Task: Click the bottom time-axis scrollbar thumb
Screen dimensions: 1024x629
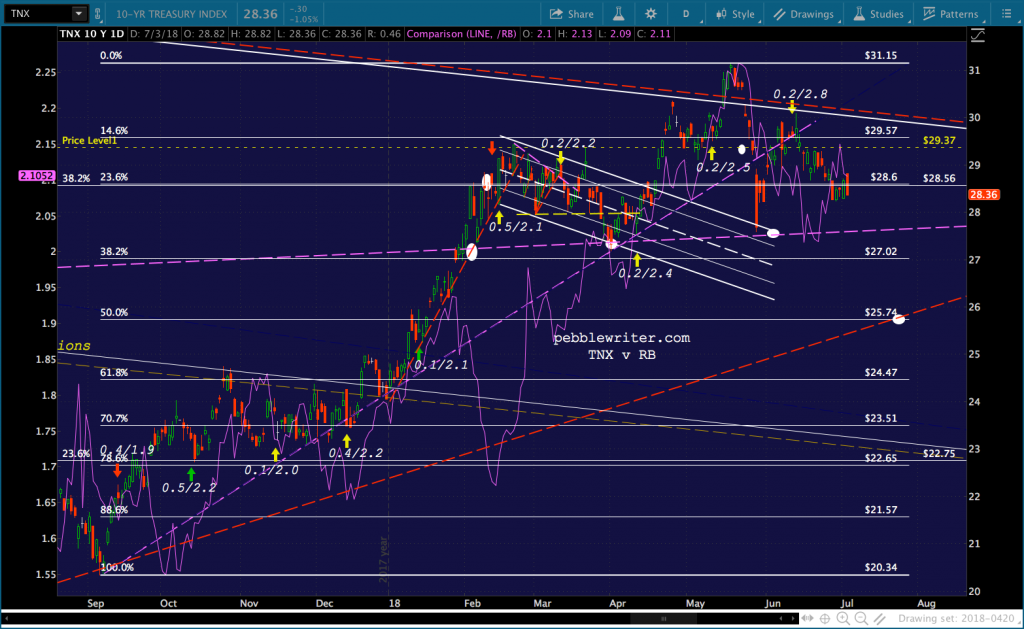Action: click(663, 618)
